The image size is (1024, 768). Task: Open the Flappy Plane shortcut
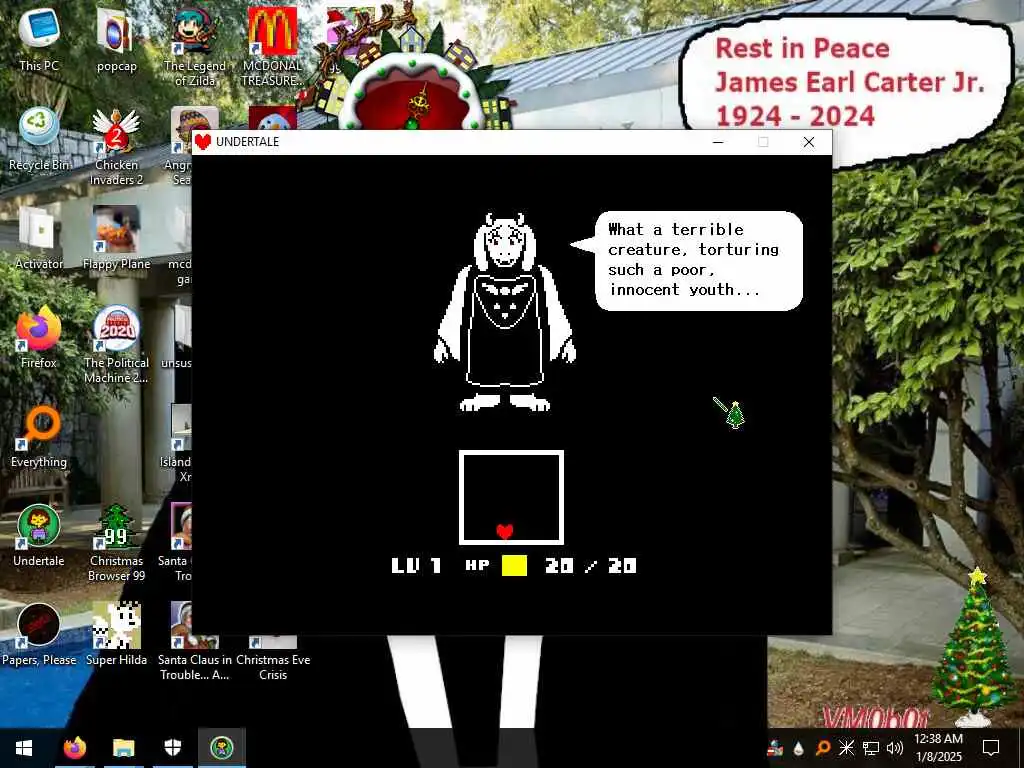coord(116,238)
